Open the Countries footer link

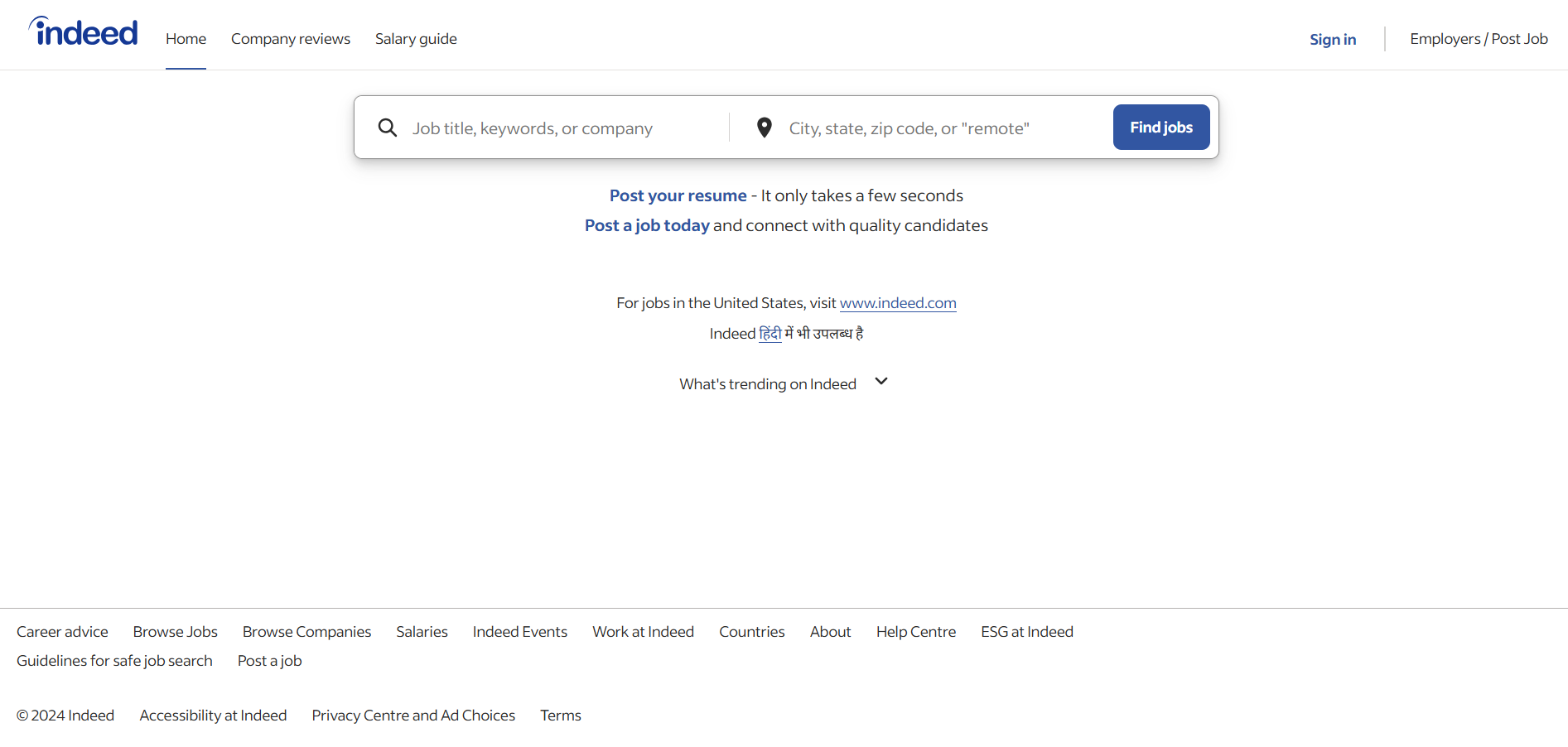click(x=751, y=632)
